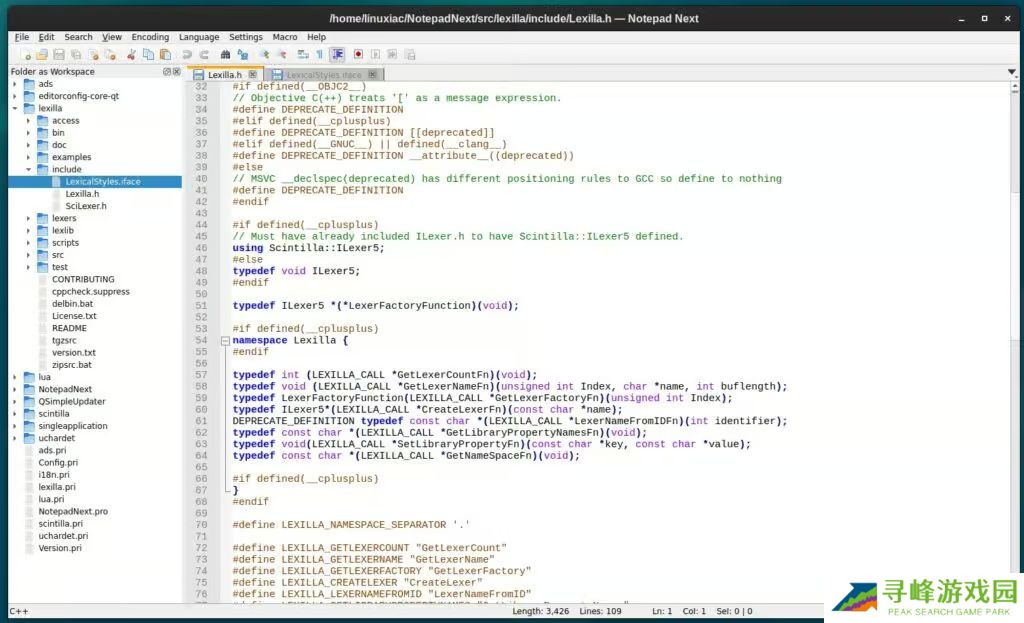Click the Paste clipboard icon
Viewport: 1024px width, 623px height.
(165, 54)
